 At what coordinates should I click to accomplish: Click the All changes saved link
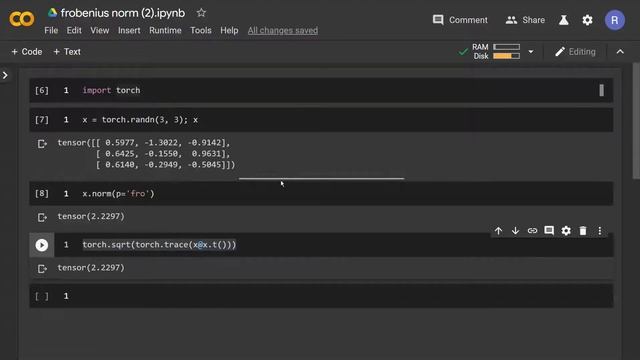282,31
